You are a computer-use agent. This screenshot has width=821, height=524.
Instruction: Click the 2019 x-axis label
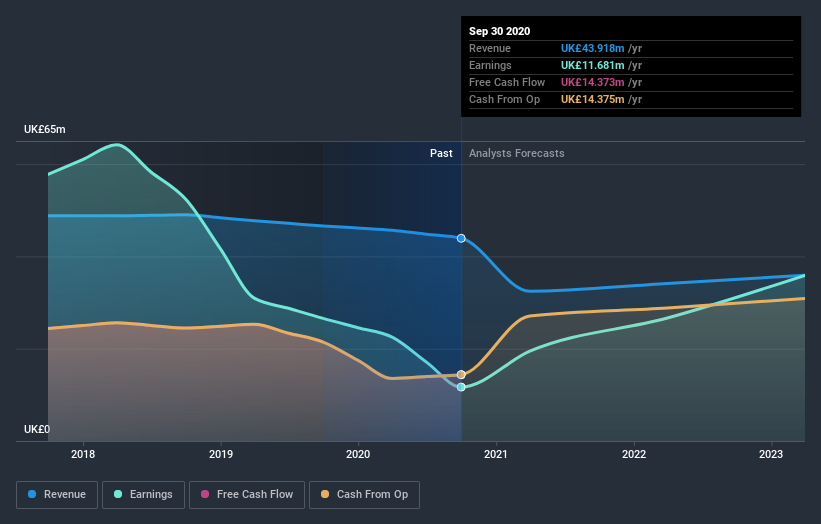tap(221, 454)
